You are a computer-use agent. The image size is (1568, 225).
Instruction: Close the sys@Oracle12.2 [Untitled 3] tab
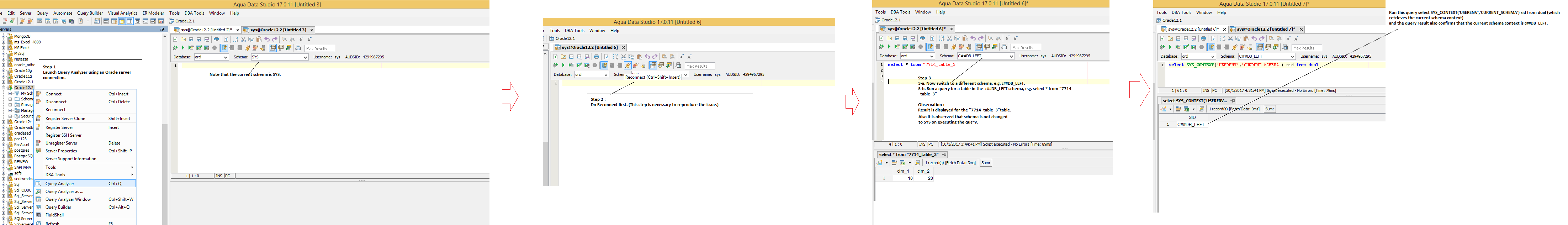click(x=312, y=29)
